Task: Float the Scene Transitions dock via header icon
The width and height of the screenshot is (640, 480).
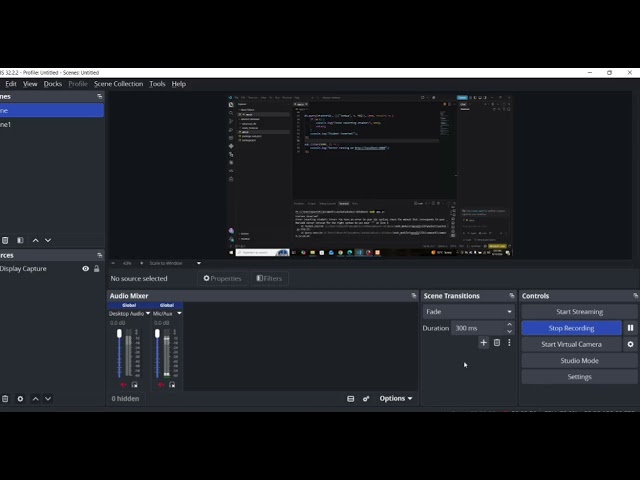Action: click(x=512, y=296)
